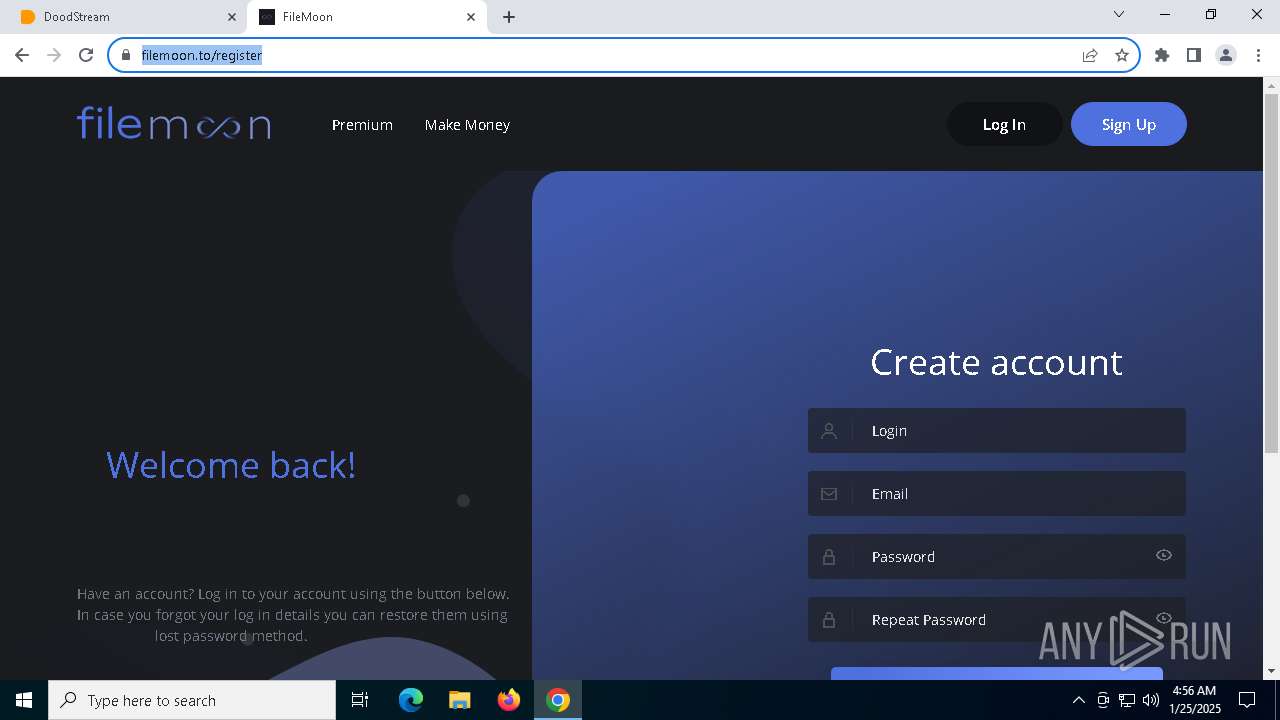Open volume control in system tray
Viewport: 1280px width, 720px height.
(1151, 700)
